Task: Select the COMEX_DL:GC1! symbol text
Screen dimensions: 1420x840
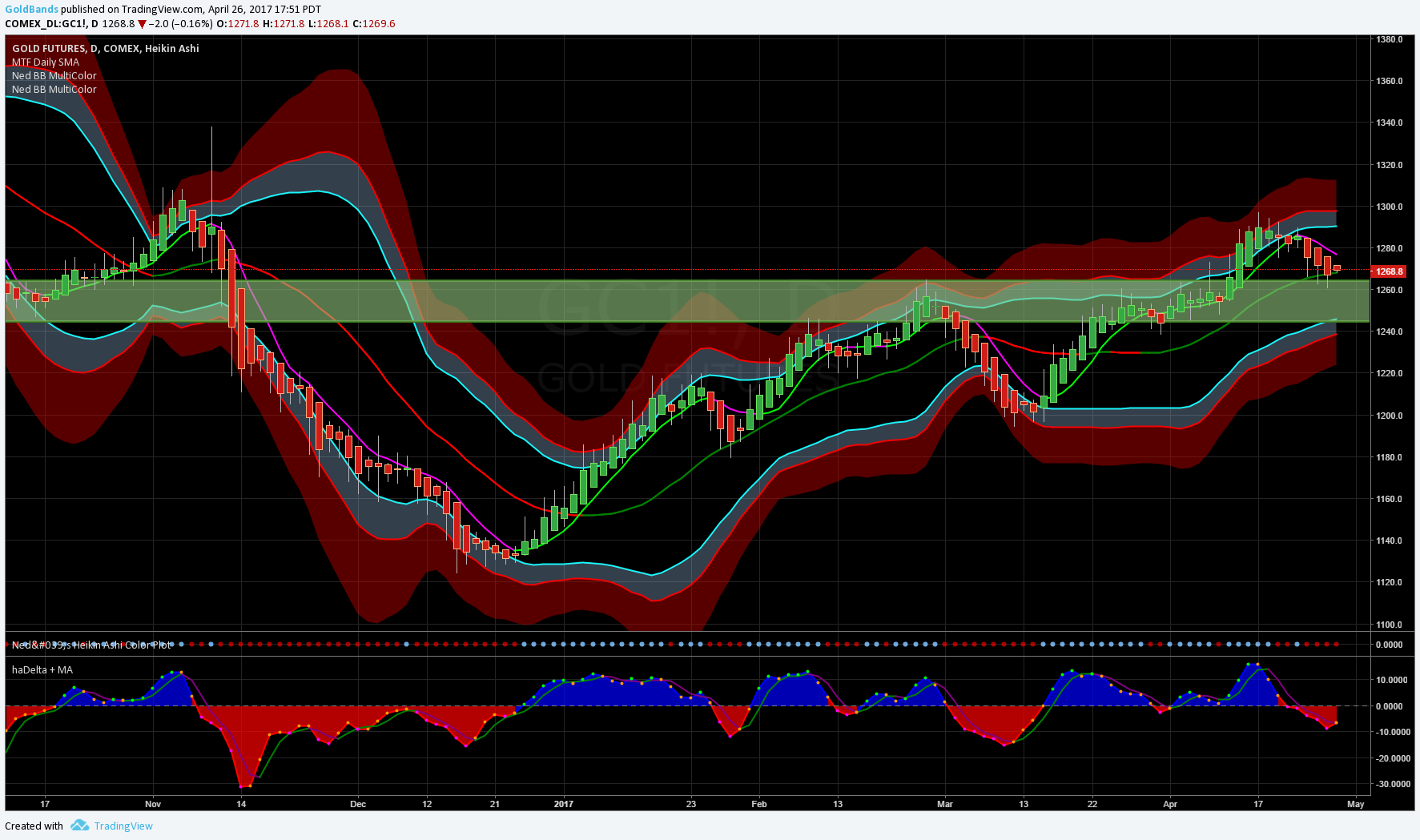Action: pyautogui.click(x=46, y=24)
